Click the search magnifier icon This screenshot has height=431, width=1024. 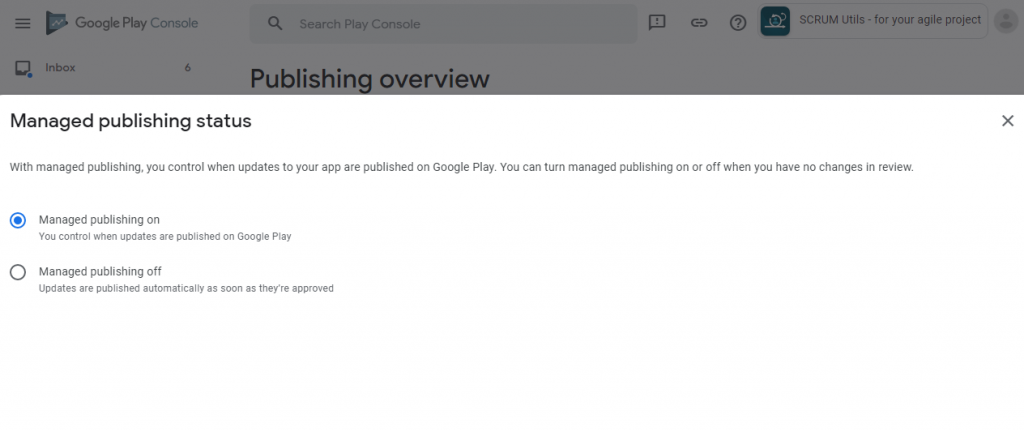tap(276, 24)
